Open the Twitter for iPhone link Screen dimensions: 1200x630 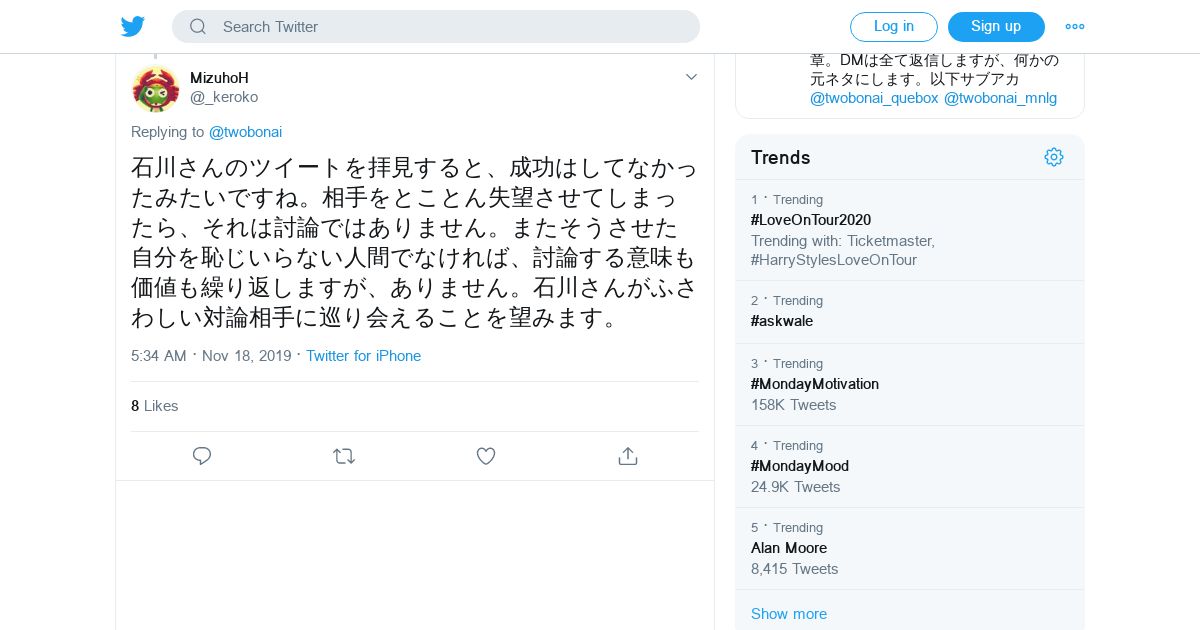pos(363,356)
